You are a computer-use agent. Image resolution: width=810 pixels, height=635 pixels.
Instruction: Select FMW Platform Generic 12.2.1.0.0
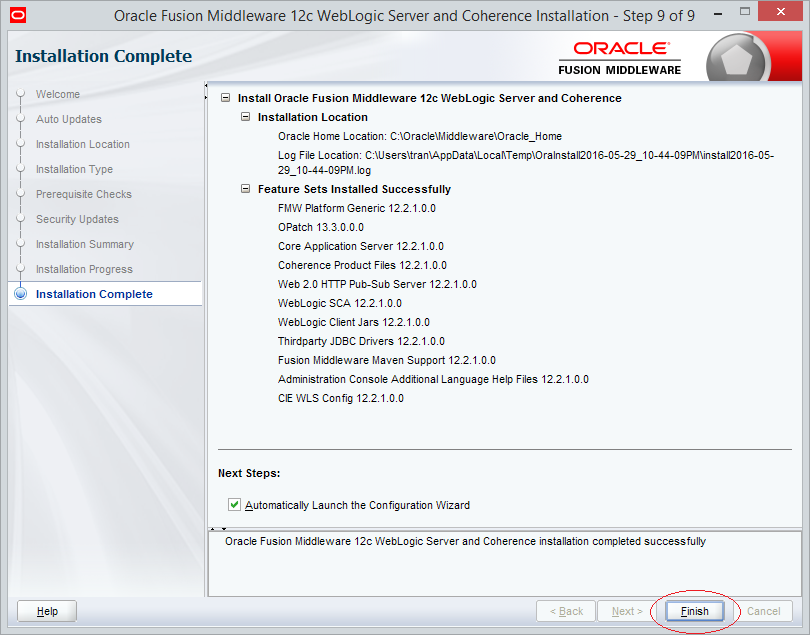(356, 208)
